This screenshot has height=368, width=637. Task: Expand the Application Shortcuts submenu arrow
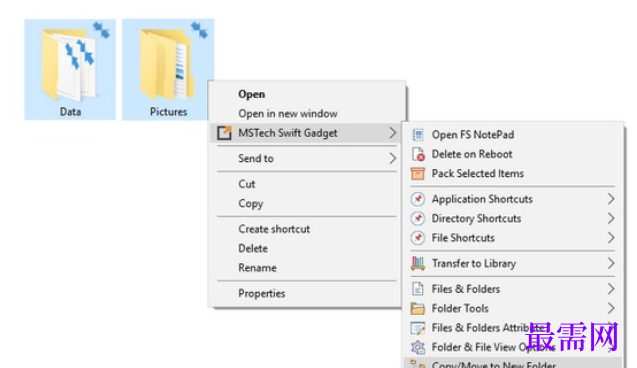point(611,199)
